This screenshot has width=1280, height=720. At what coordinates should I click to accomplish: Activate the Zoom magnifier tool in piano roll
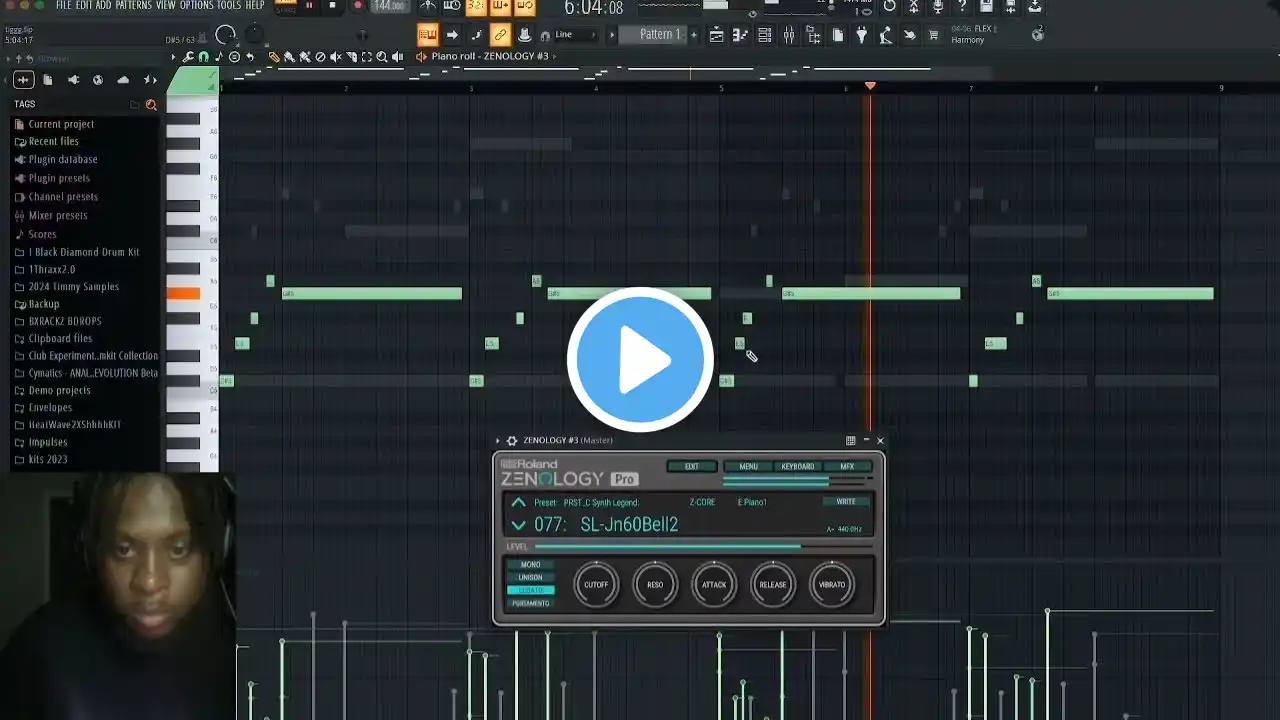coord(382,57)
